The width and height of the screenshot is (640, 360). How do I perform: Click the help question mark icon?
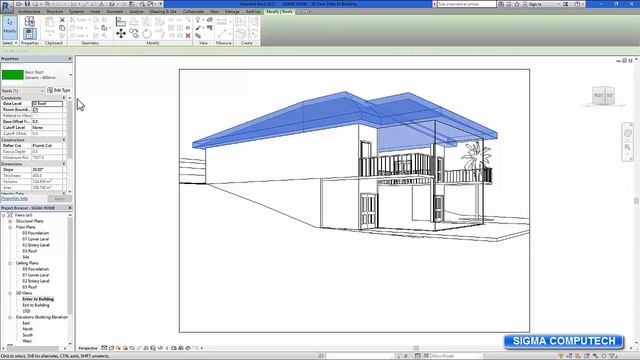pos(577,4)
